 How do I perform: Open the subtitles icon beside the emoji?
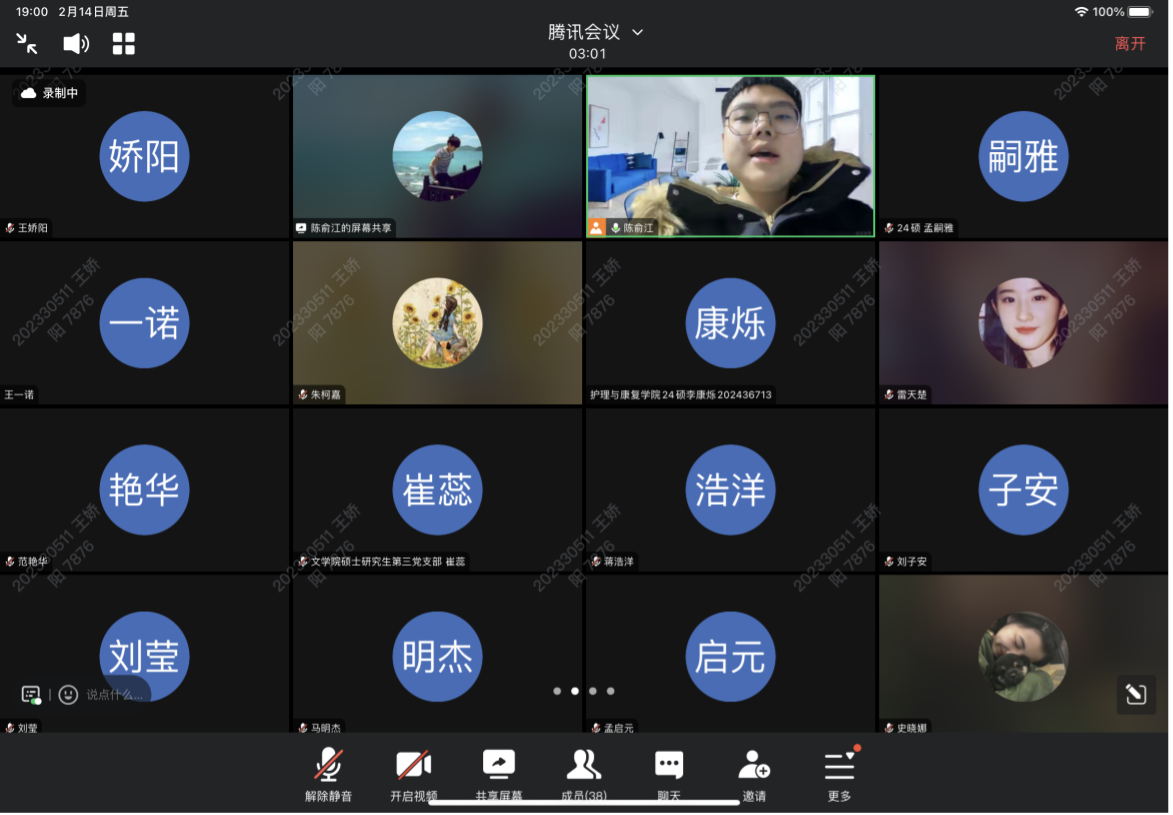[31, 694]
